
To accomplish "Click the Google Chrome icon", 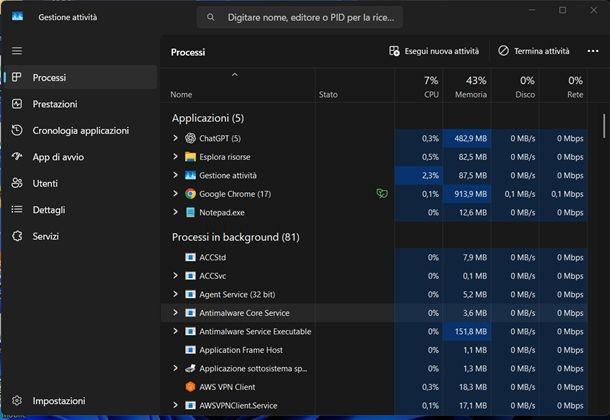I will pyautogui.click(x=190, y=194).
